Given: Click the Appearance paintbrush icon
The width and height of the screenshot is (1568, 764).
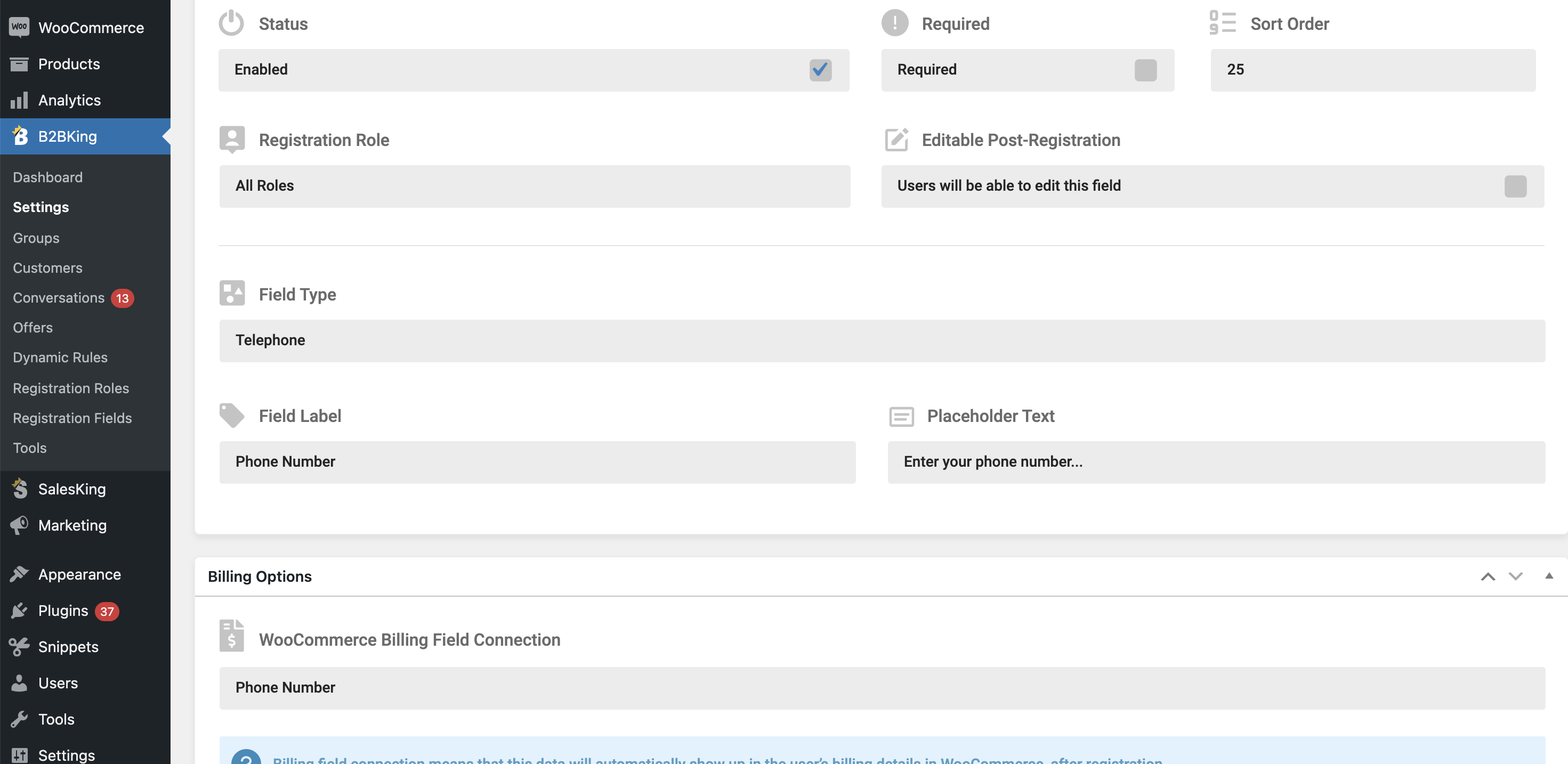Looking at the screenshot, I should click(x=19, y=574).
